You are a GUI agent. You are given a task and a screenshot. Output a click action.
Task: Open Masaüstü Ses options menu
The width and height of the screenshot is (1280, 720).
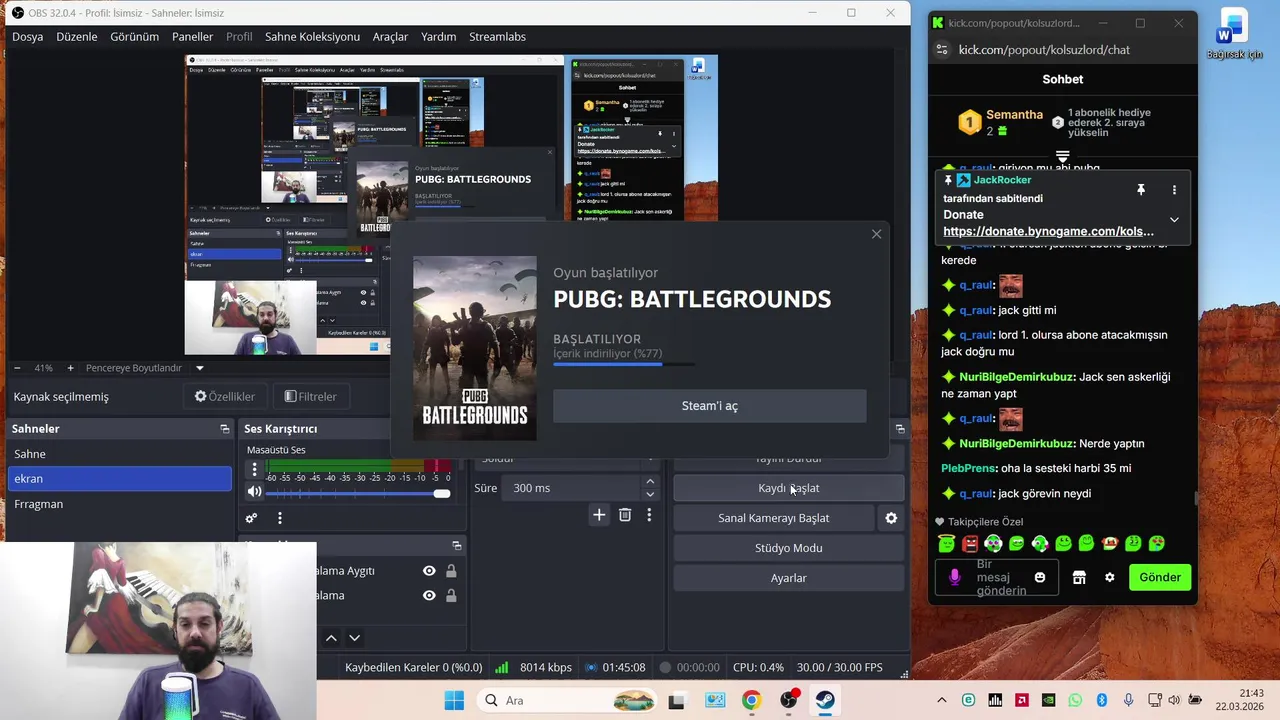(x=254, y=469)
